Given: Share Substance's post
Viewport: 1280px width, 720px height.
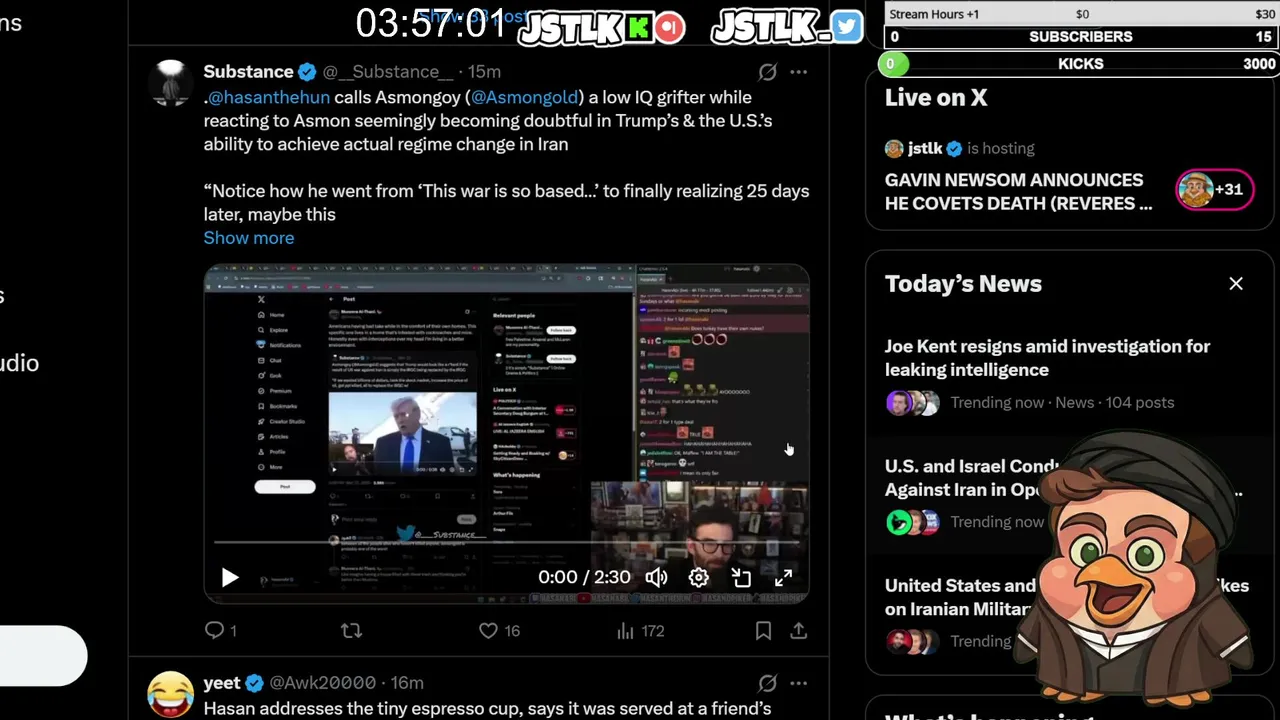Looking at the screenshot, I should (798, 631).
